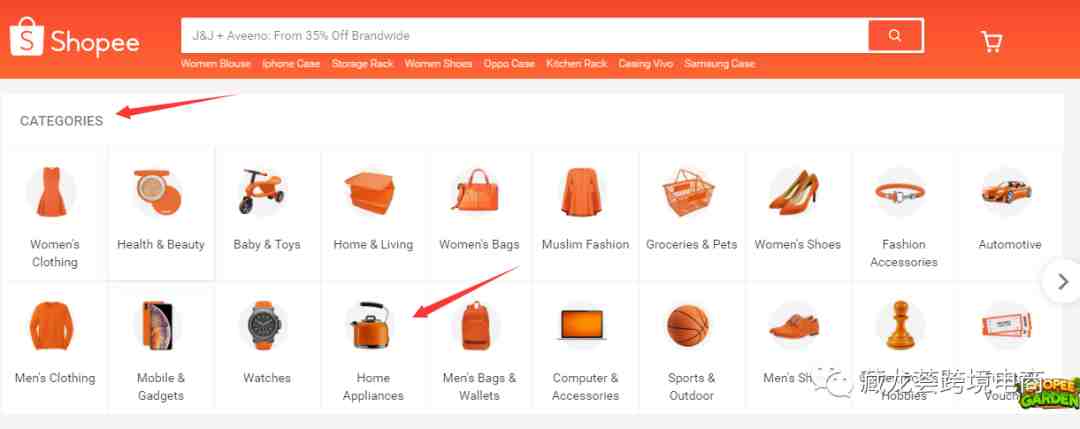Select the Health & Beauty compact icon
The width and height of the screenshot is (1080, 429).
pos(158,192)
